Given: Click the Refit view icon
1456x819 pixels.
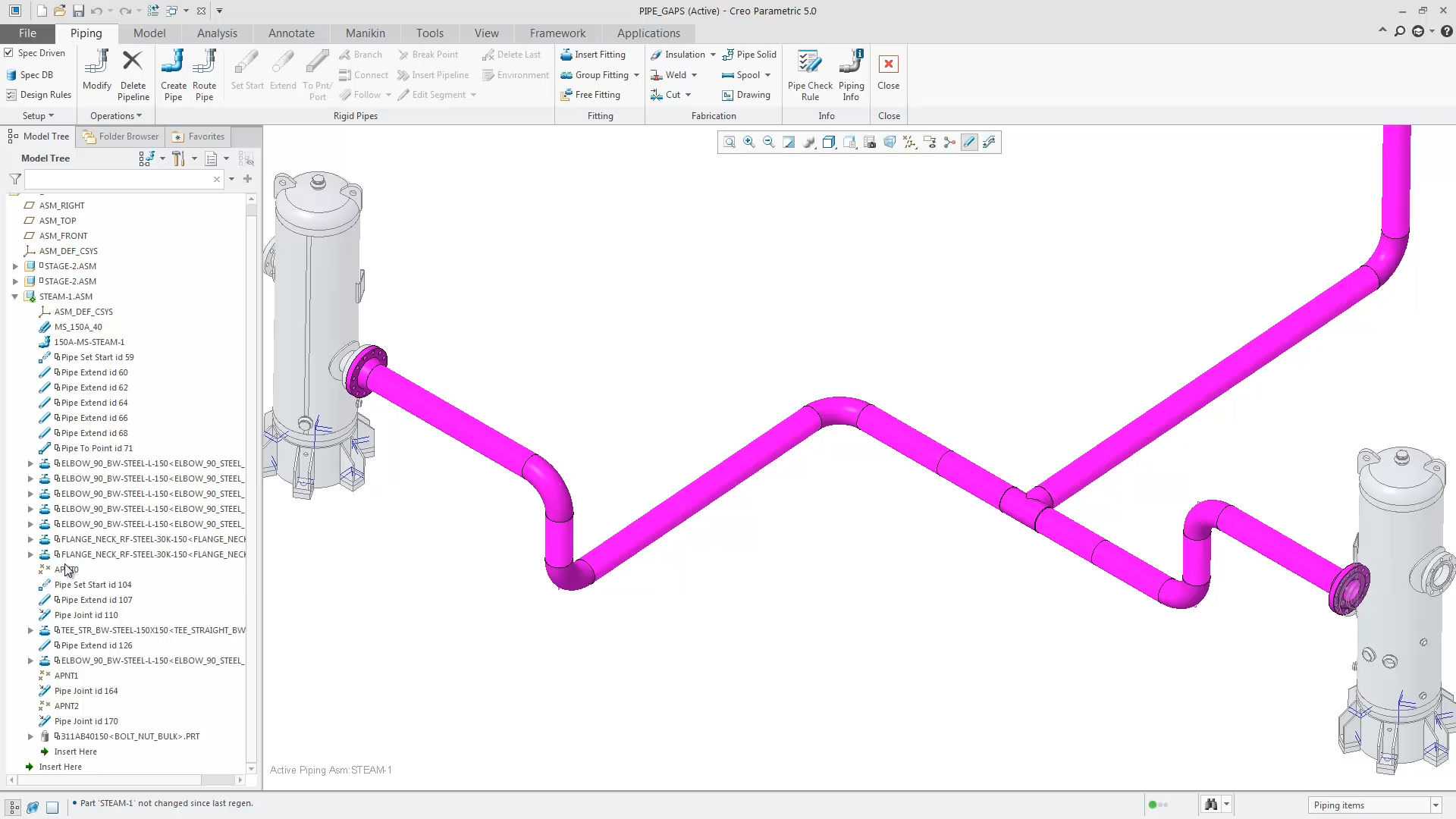Looking at the screenshot, I should (x=730, y=143).
